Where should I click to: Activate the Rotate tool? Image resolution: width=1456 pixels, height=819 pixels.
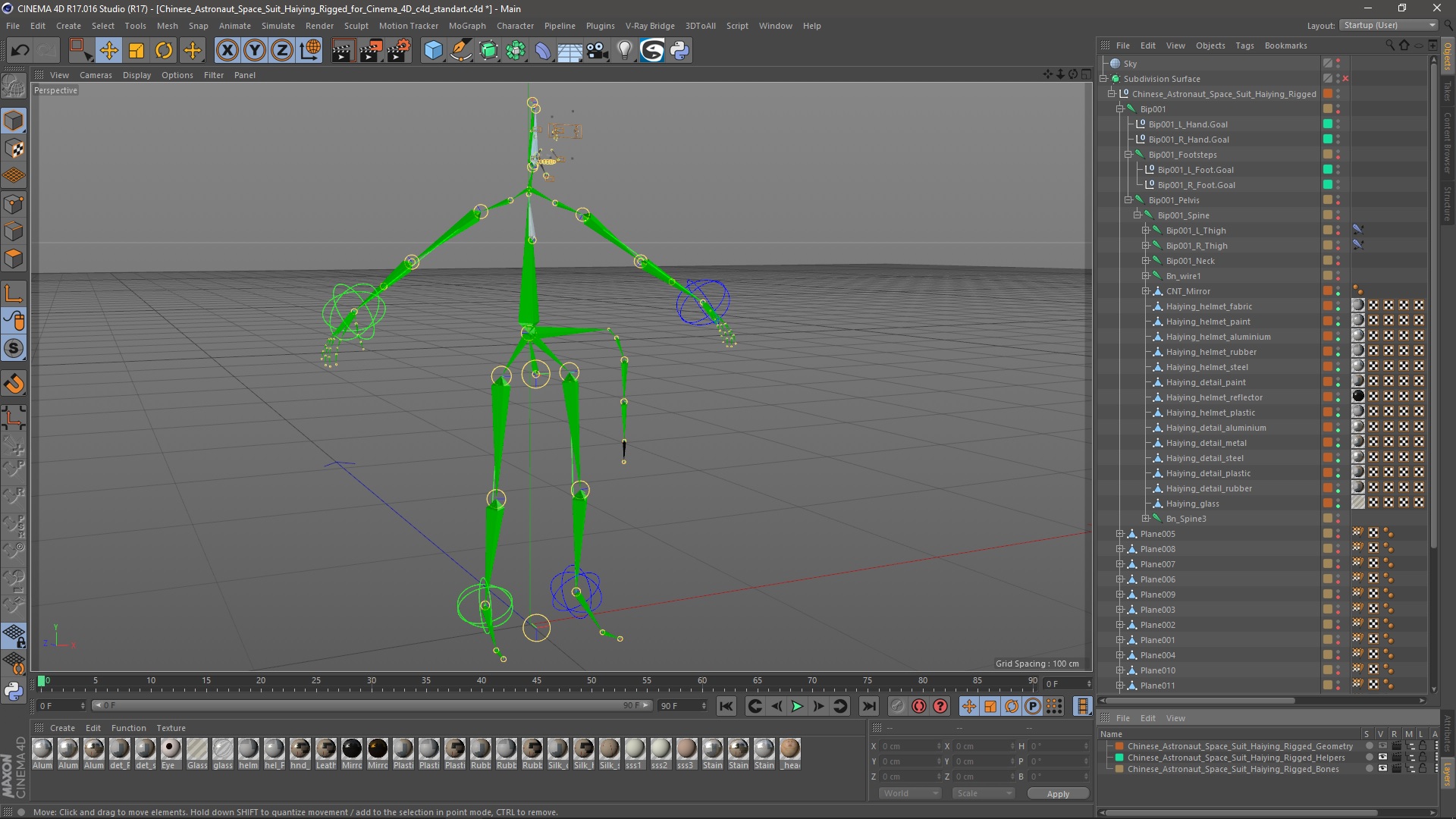click(x=164, y=51)
